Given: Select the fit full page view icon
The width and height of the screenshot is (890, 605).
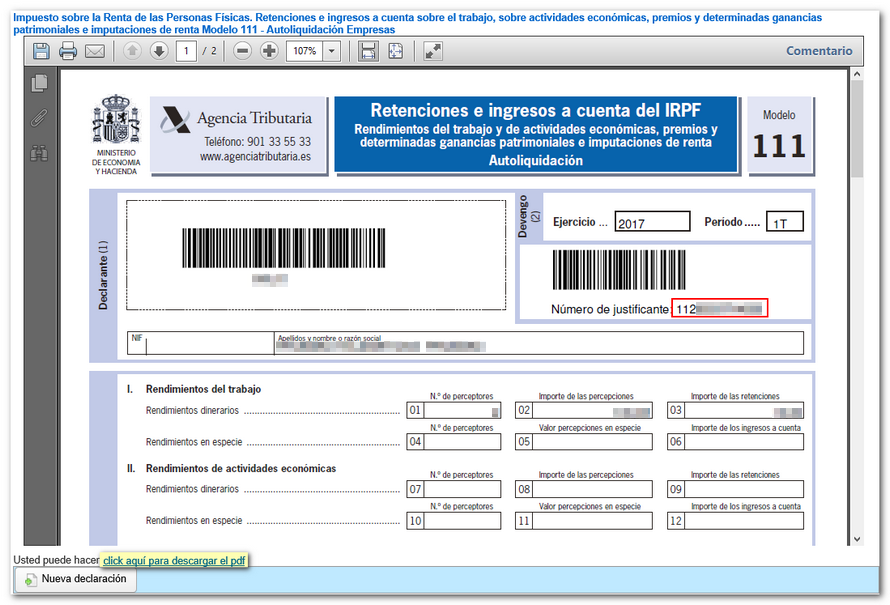Looking at the screenshot, I should click(x=394, y=51).
